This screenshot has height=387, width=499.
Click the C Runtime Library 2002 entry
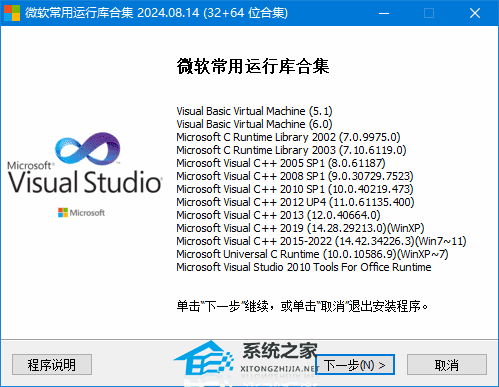[x=288, y=137]
